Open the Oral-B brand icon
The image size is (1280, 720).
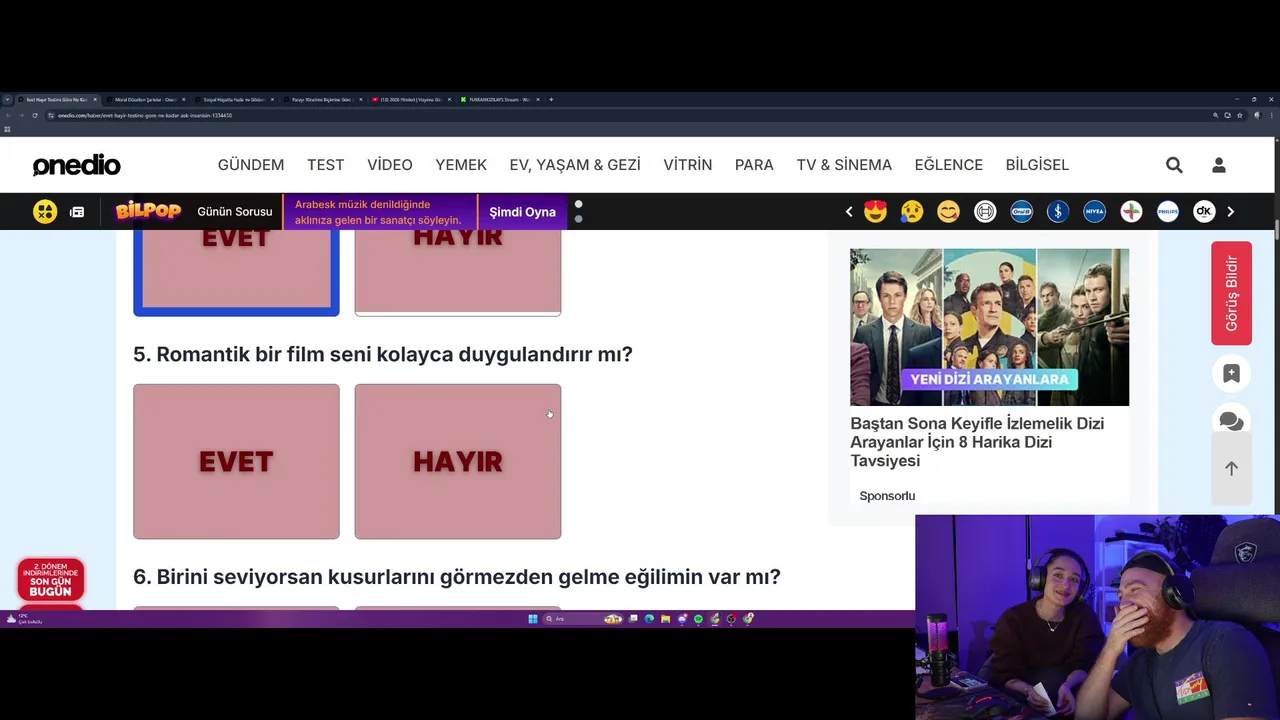(1021, 211)
